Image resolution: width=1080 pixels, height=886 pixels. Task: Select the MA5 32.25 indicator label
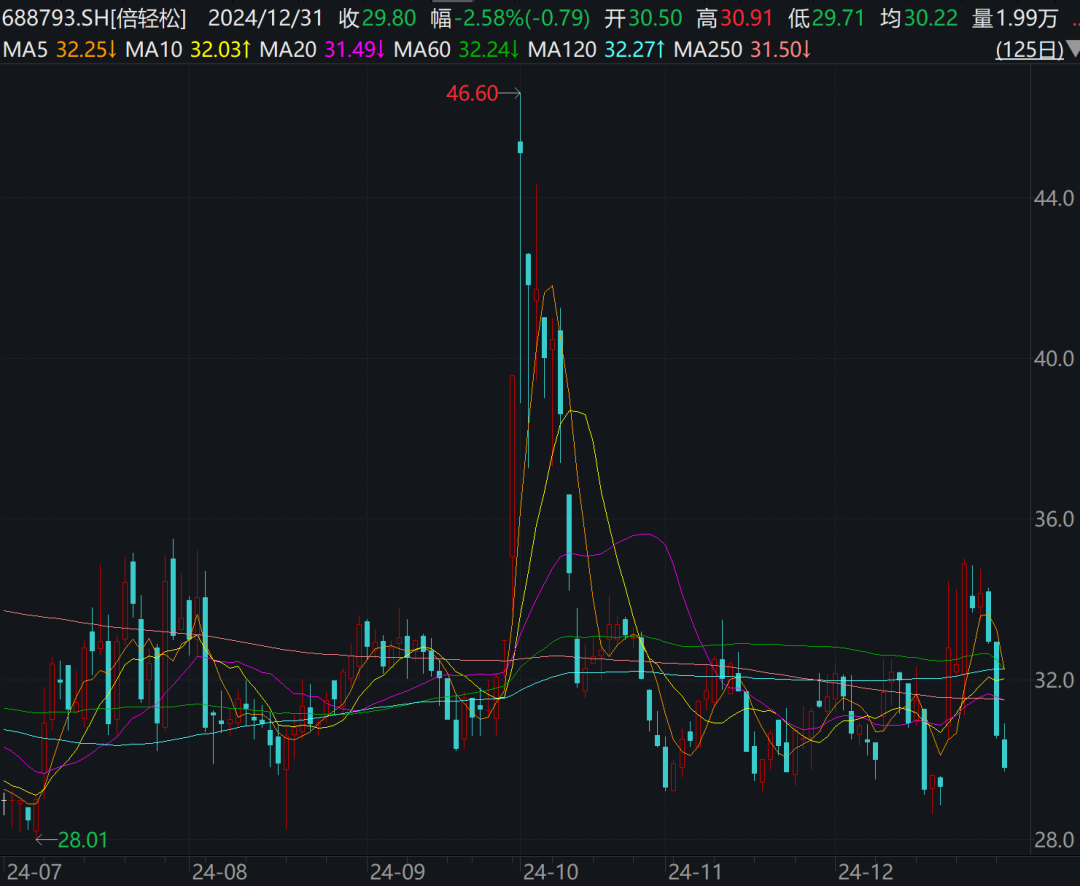60,50
